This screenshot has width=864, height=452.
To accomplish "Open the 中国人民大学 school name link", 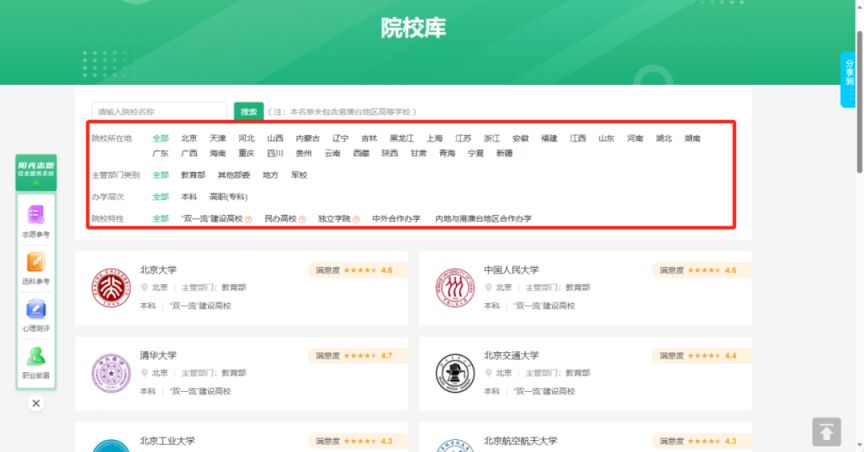I will tap(511, 270).
